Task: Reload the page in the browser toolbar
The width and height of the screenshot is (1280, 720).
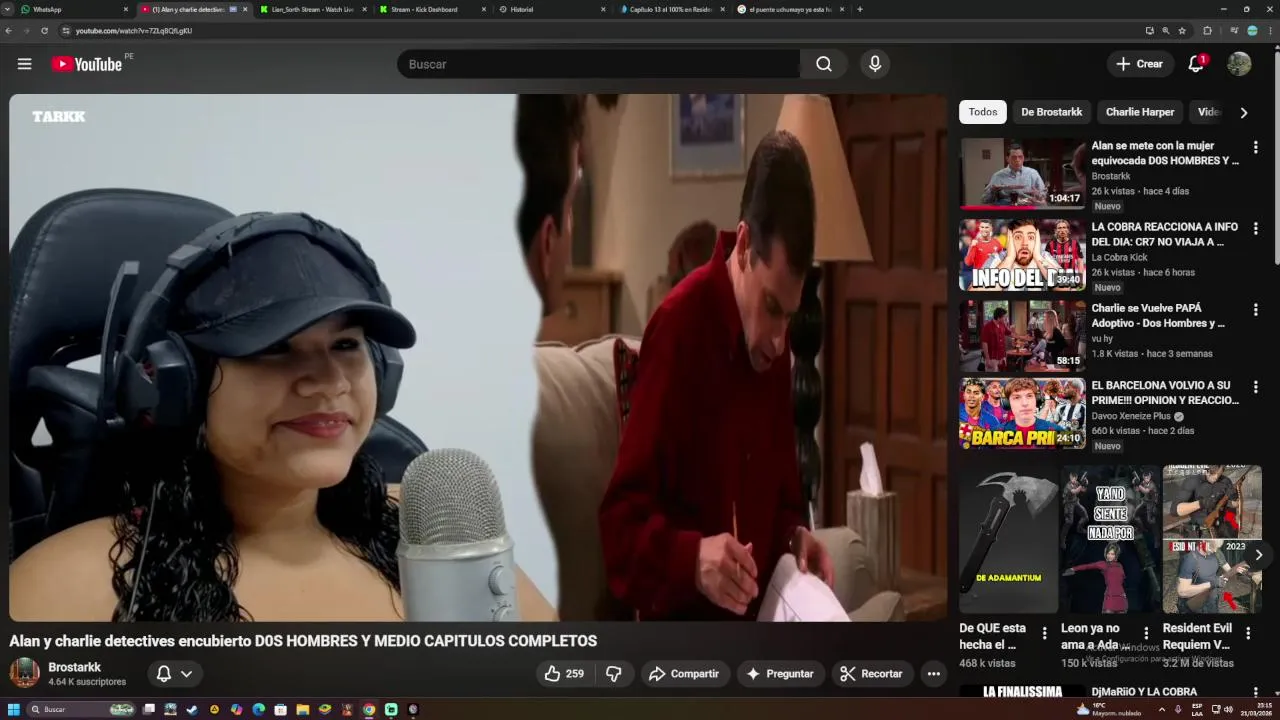Action: pyautogui.click(x=44, y=31)
